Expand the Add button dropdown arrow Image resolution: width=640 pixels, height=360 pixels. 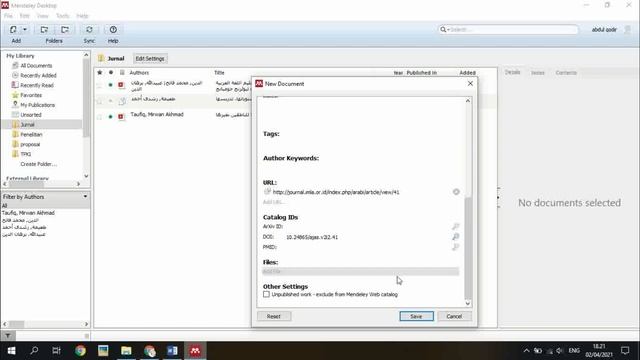[25, 30]
